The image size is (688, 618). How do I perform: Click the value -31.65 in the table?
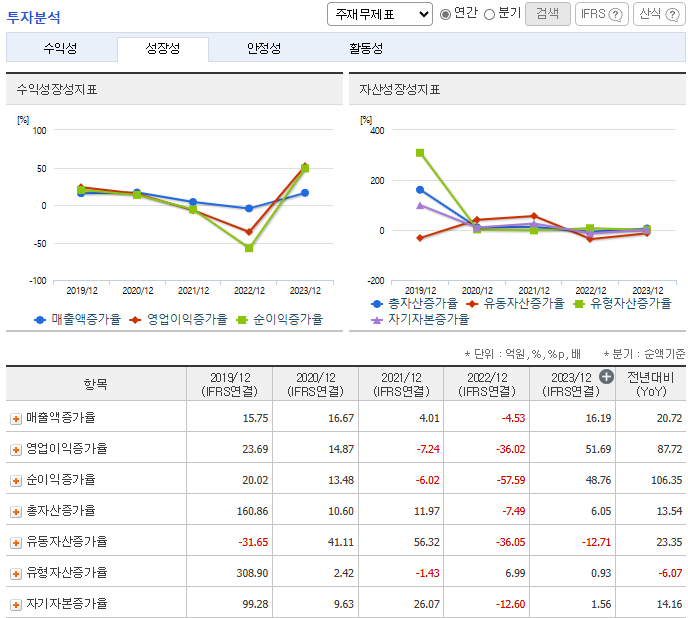pos(253,542)
